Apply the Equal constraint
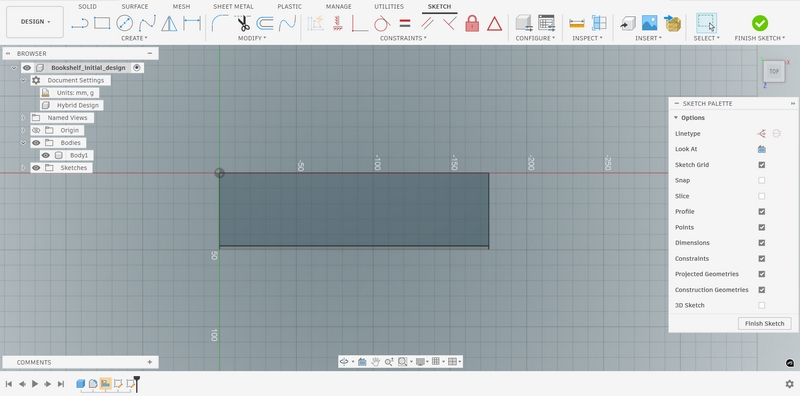Screen dimensions: 800x396 click(405, 23)
